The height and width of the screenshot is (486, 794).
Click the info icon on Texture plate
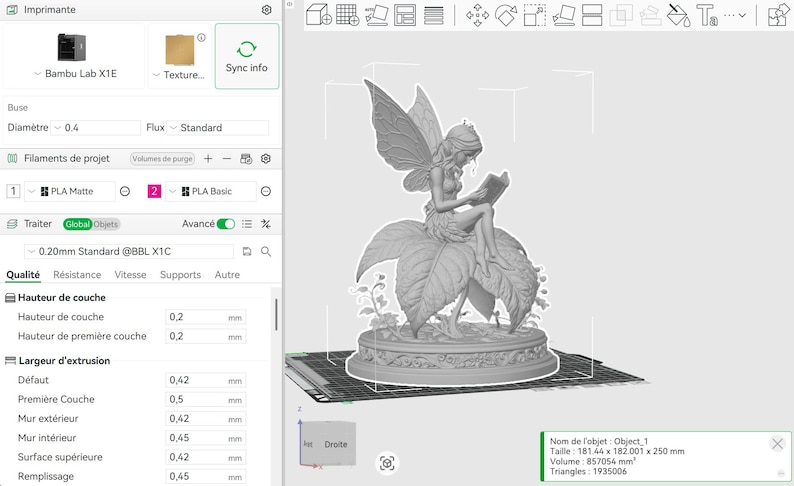(x=202, y=37)
